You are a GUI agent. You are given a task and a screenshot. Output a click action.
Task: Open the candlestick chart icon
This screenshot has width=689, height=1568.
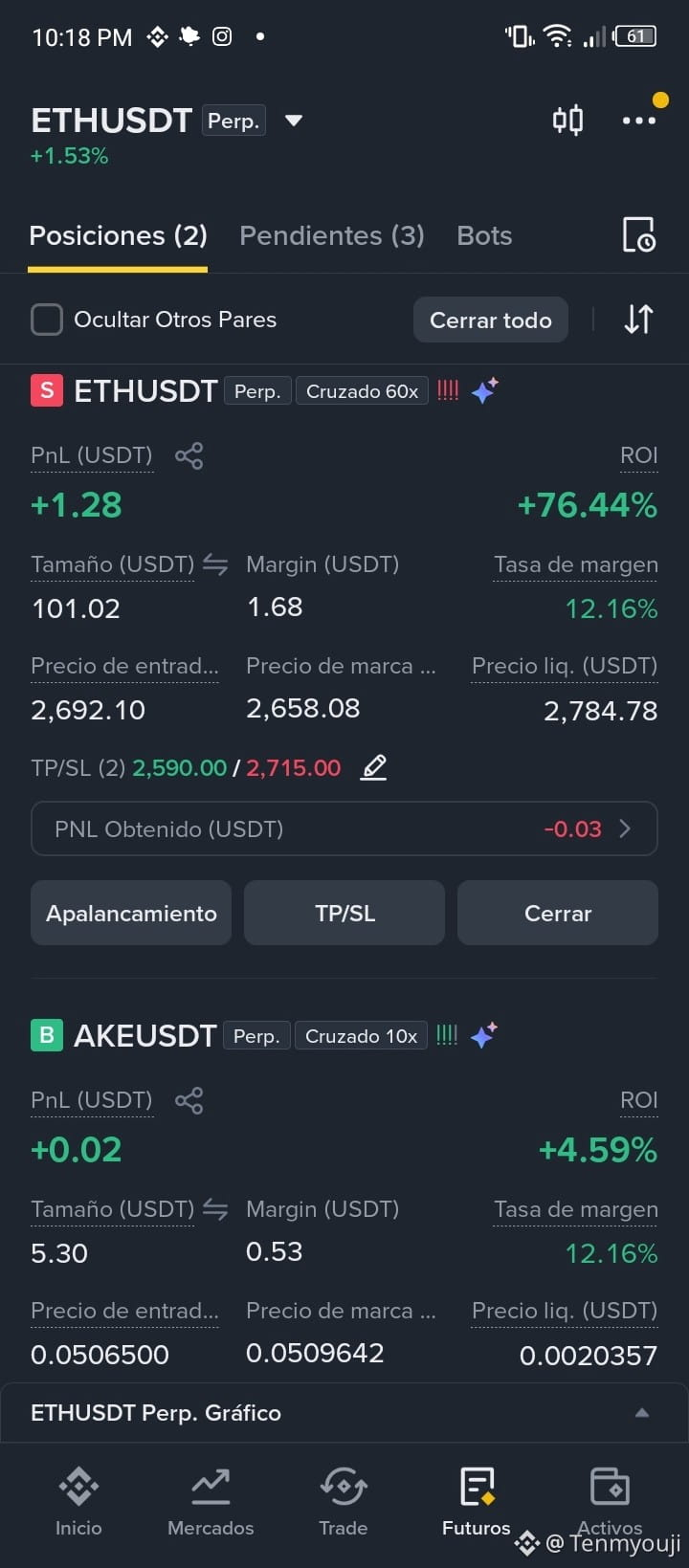(x=567, y=121)
